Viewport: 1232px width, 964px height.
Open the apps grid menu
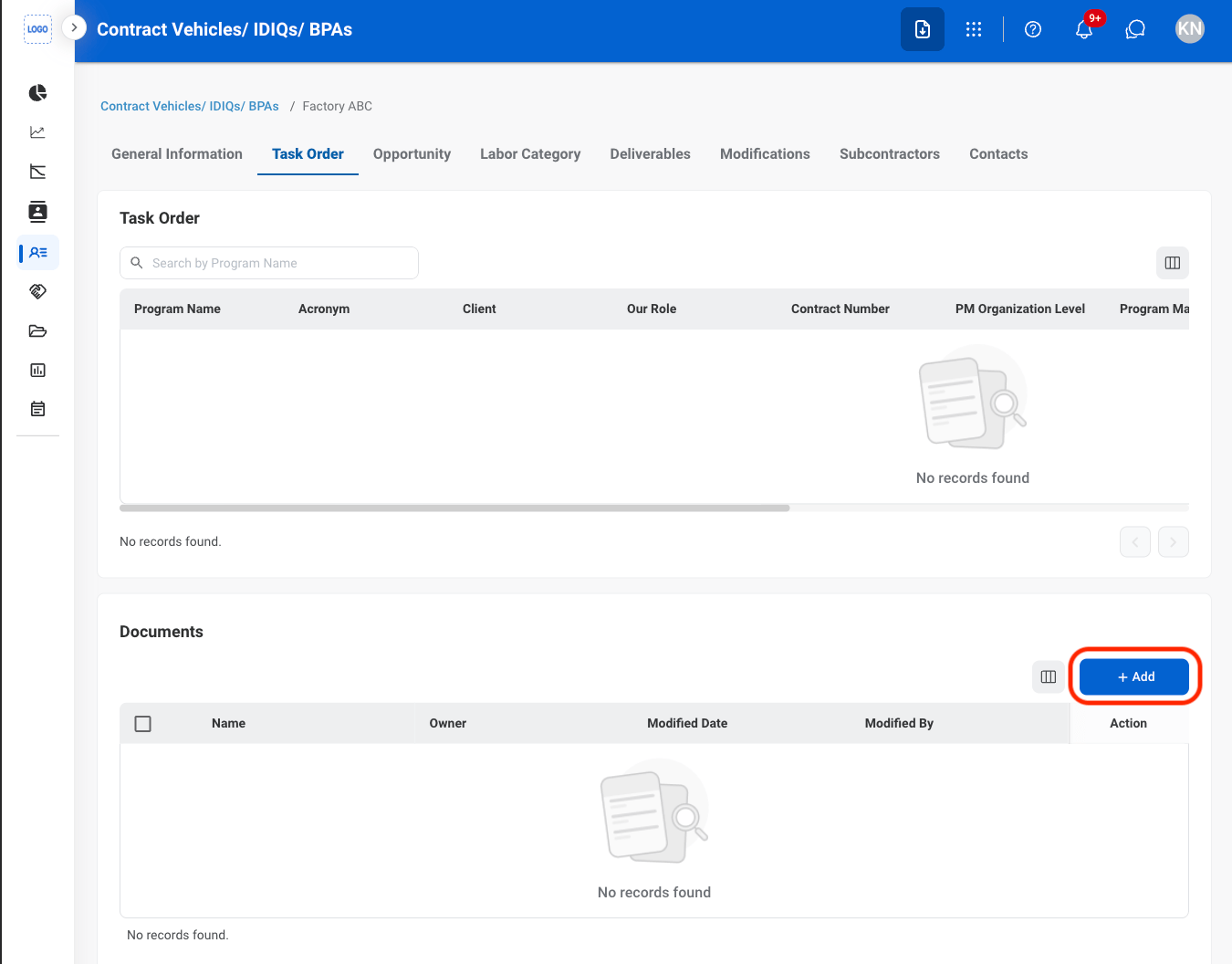tap(974, 29)
